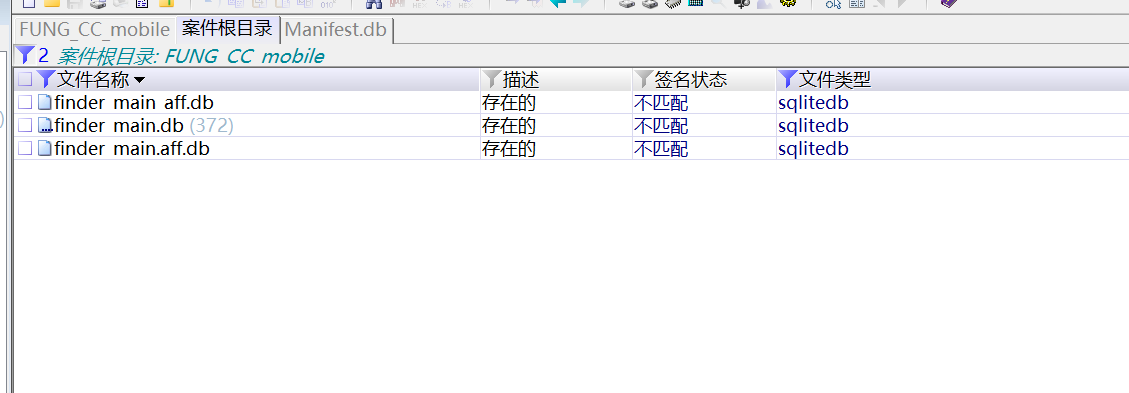Click 存在的 in the finder_main.db row

coord(509,125)
